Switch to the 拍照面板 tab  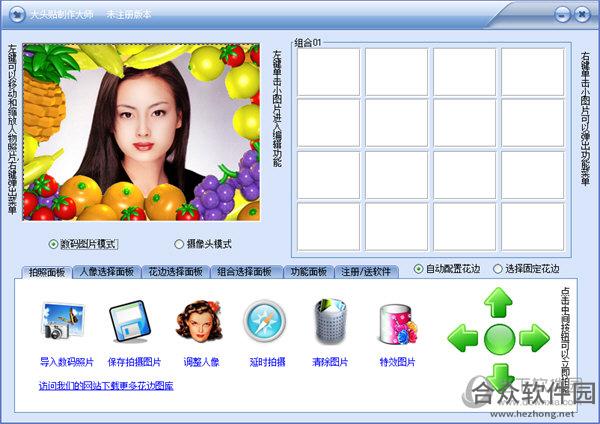point(47,272)
